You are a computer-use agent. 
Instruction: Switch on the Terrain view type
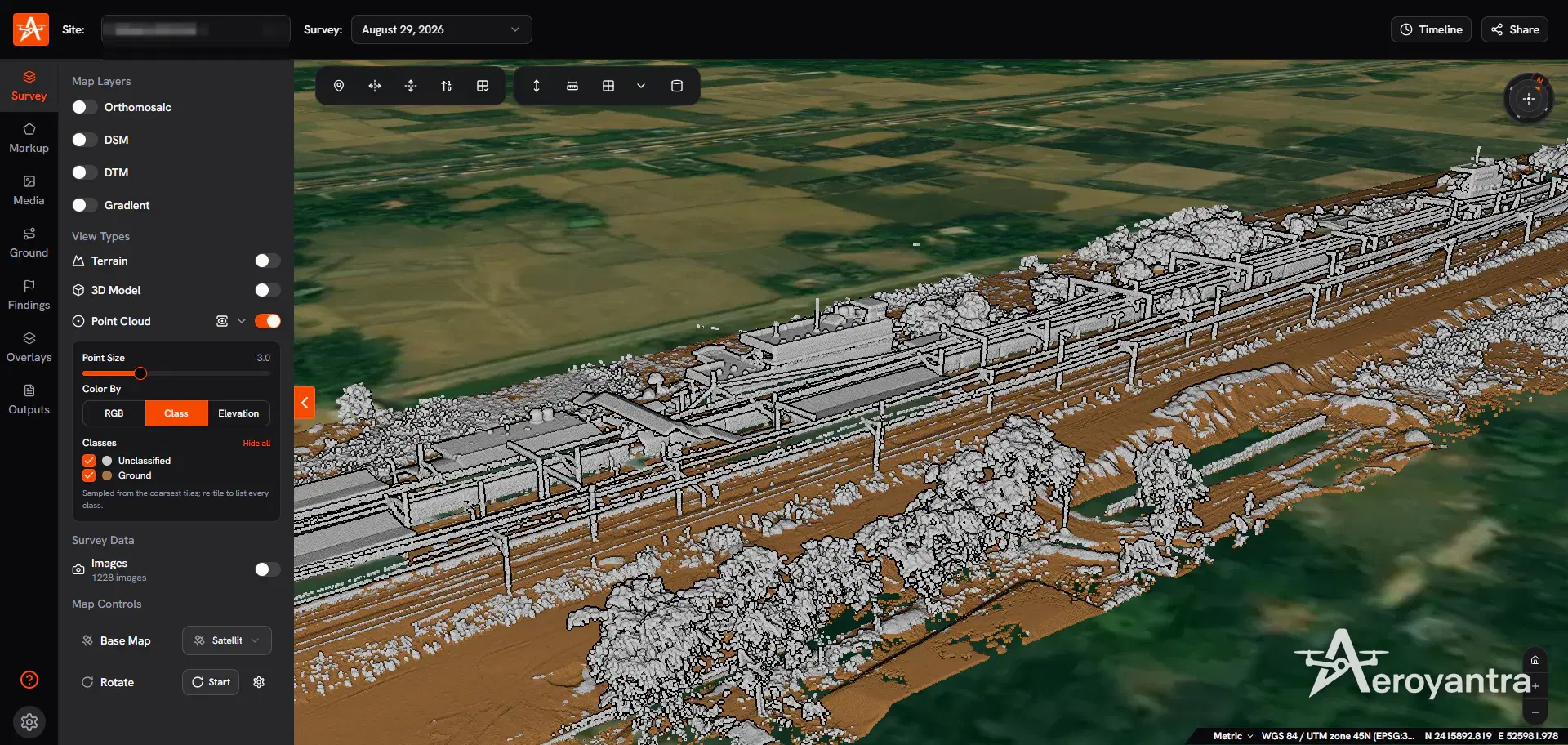[x=268, y=261]
